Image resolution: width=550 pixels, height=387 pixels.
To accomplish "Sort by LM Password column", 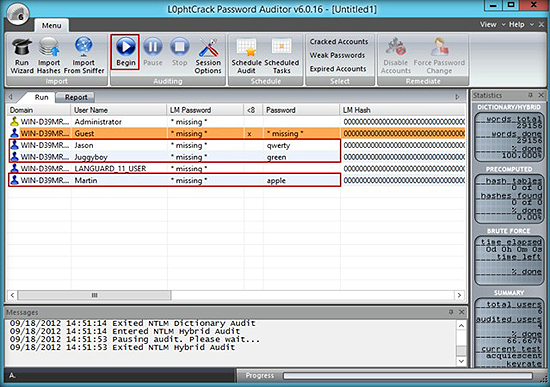I will (x=205, y=110).
